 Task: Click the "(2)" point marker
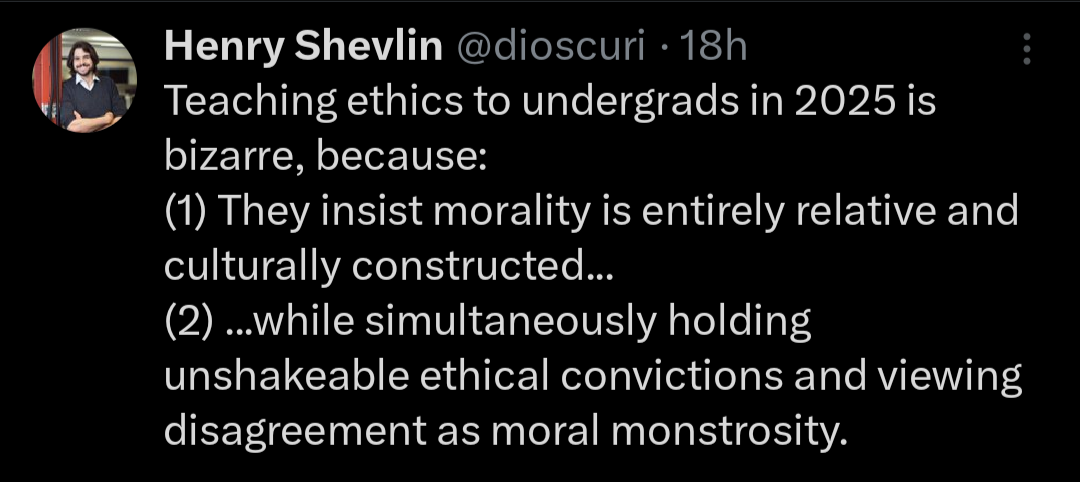tap(184, 321)
